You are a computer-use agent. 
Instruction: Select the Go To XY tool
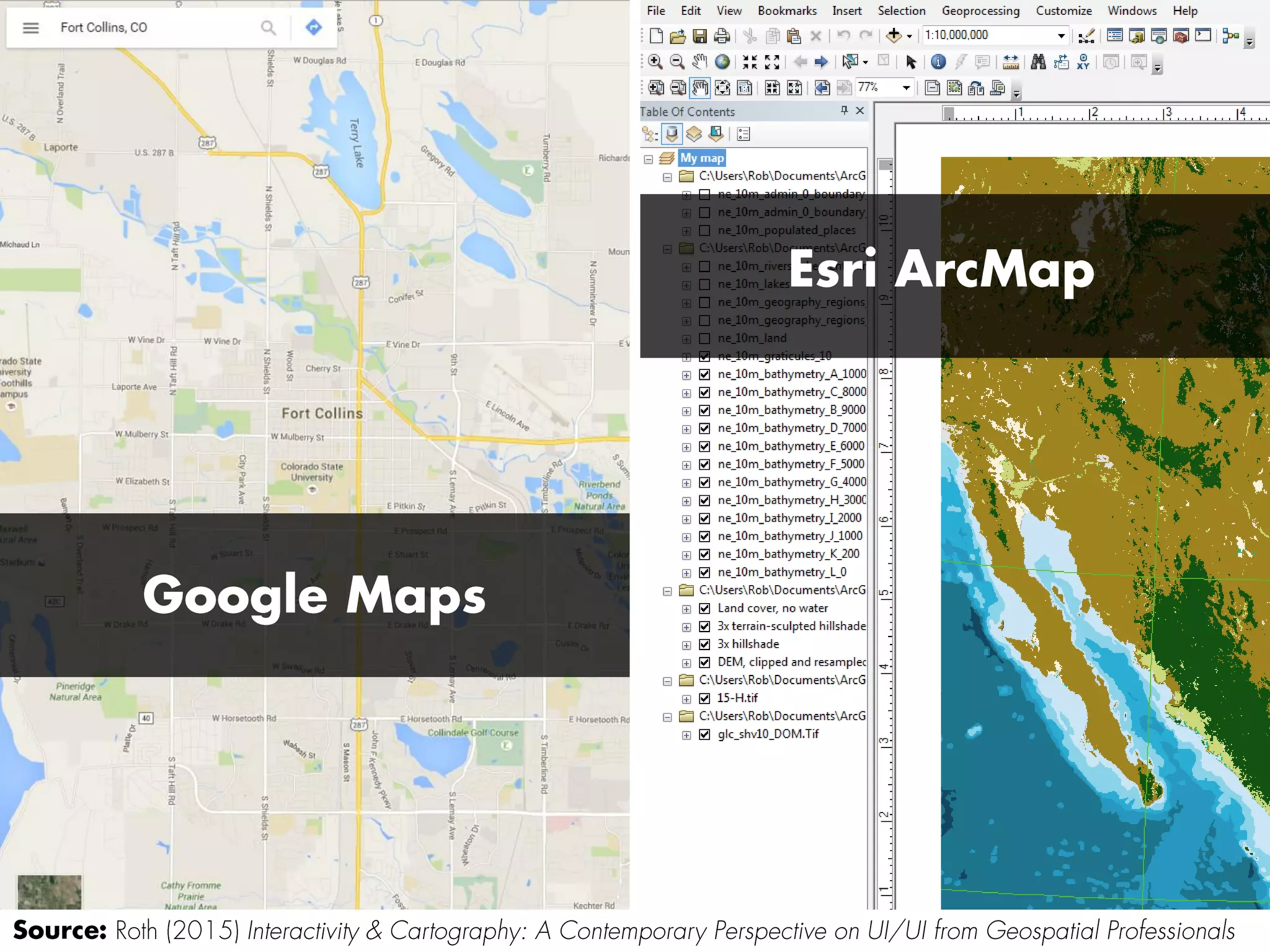click(x=1083, y=61)
